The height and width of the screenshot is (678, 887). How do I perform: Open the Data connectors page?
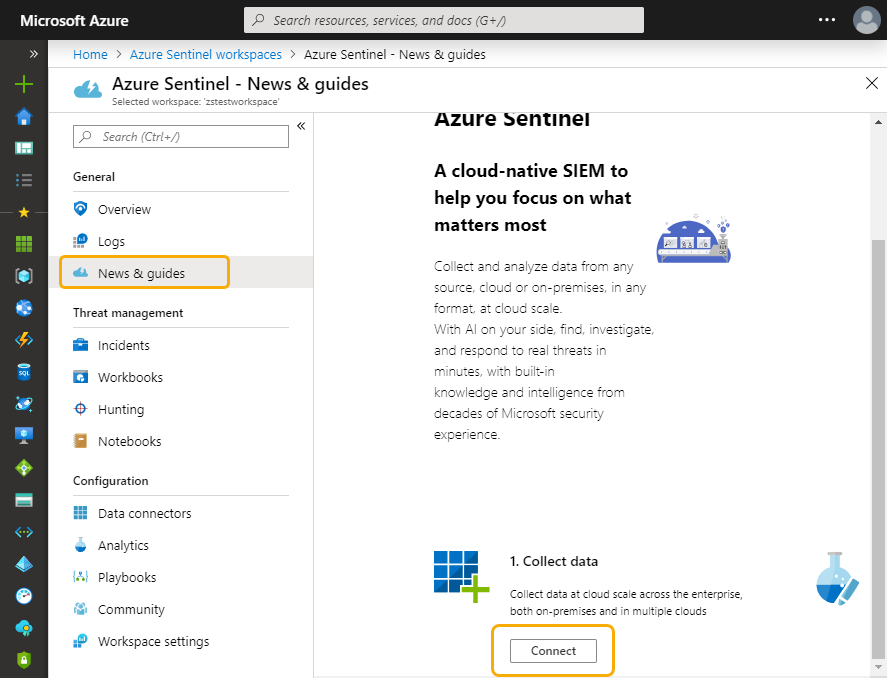tap(145, 513)
